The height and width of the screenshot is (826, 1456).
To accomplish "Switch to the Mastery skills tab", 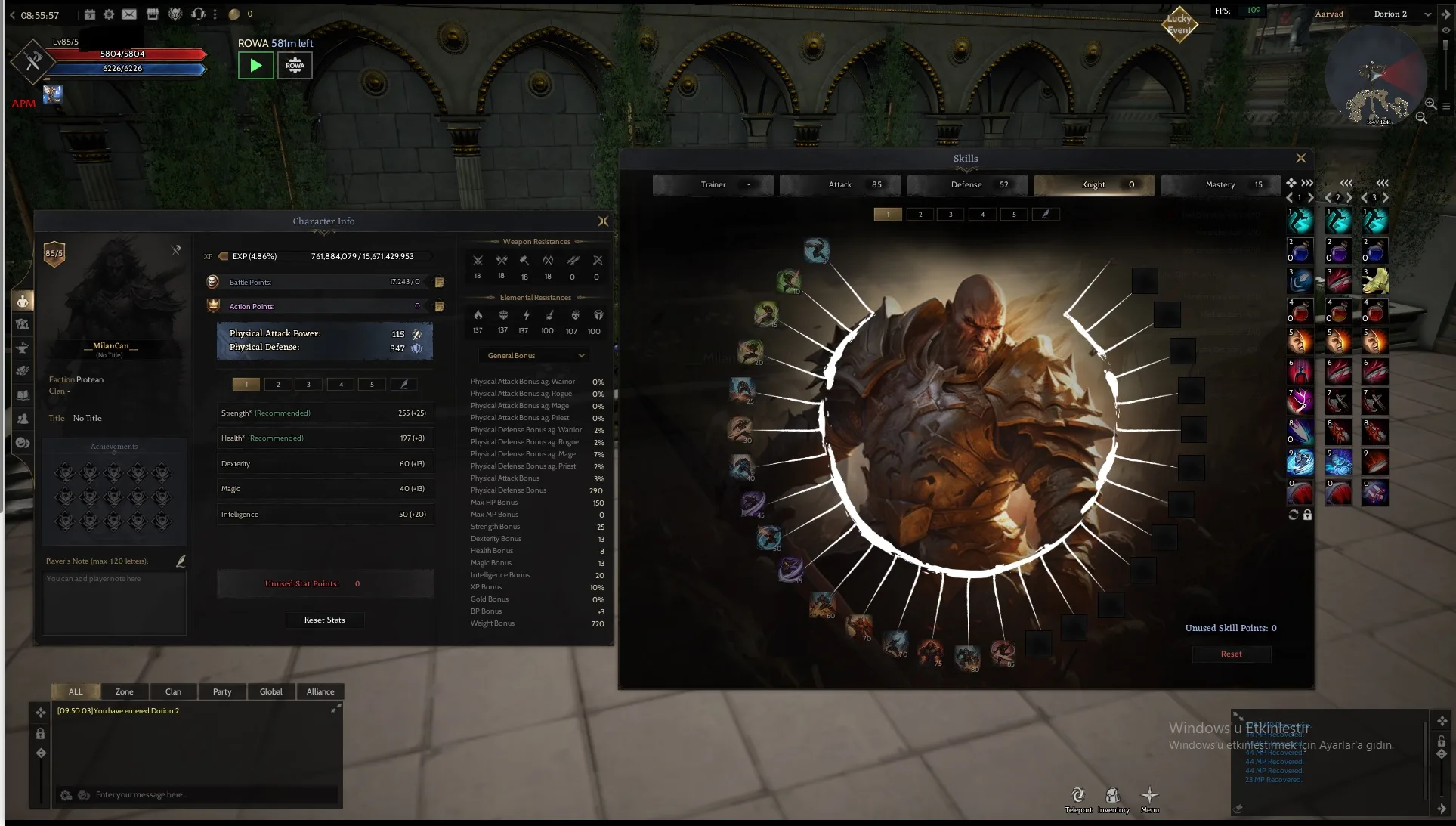I will pyautogui.click(x=1220, y=185).
